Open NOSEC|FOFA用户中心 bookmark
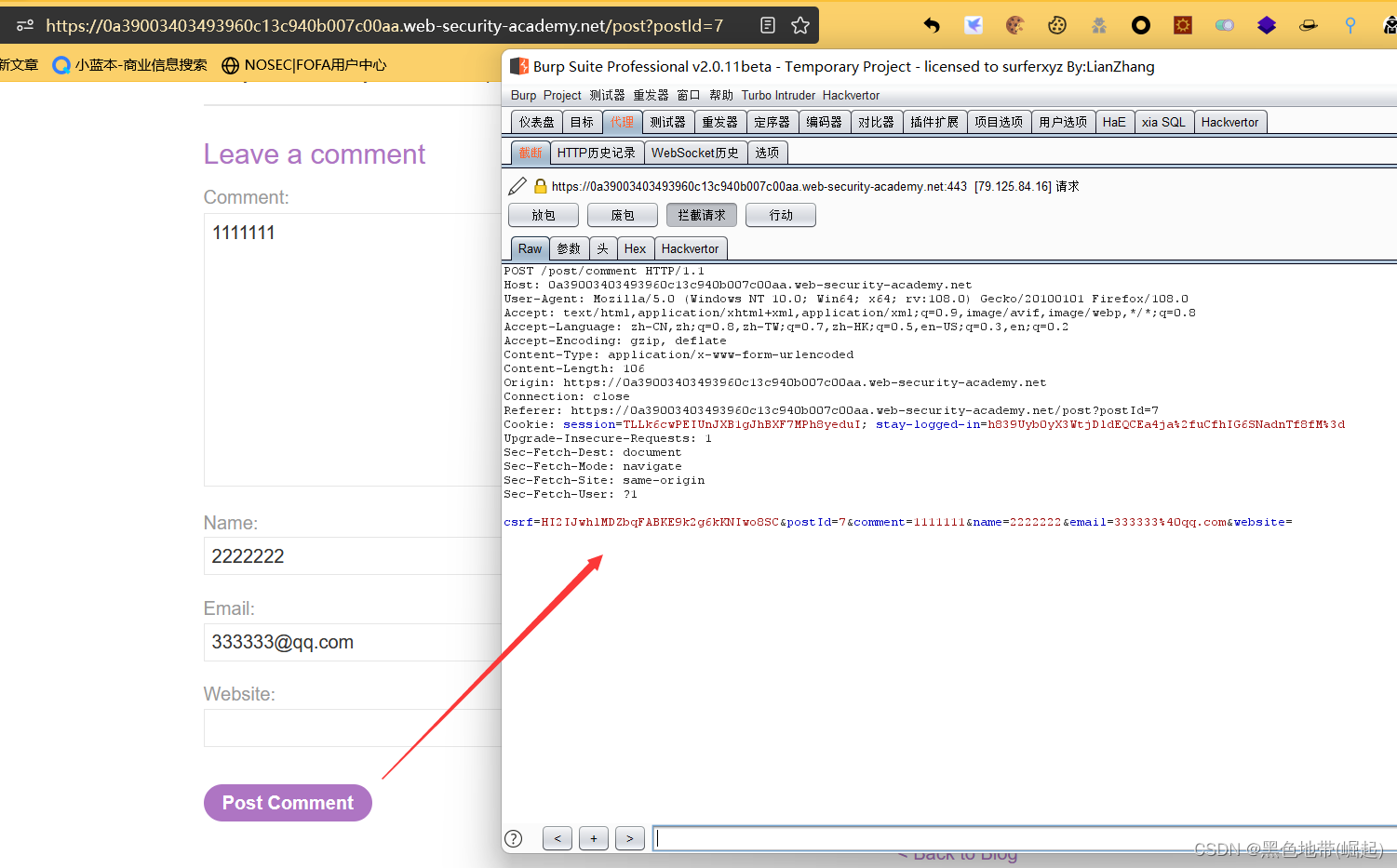Viewport: 1397px width, 868px height. pos(304,64)
